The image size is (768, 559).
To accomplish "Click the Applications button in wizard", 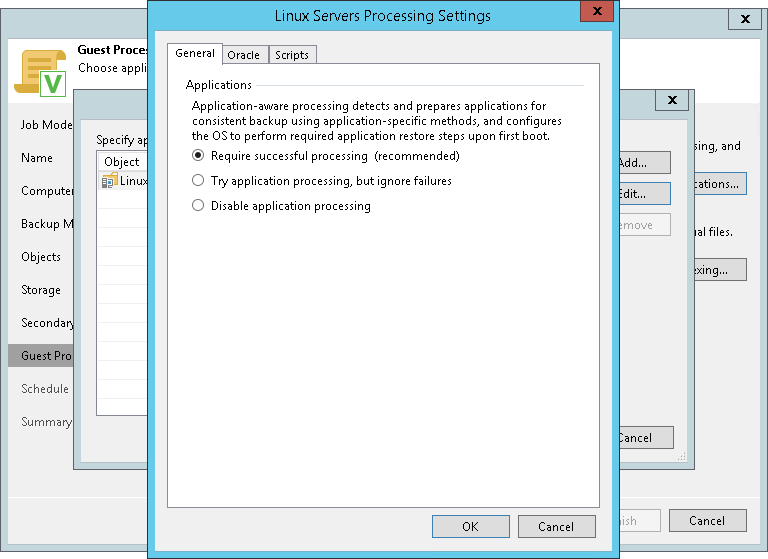I will click(x=720, y=184).
